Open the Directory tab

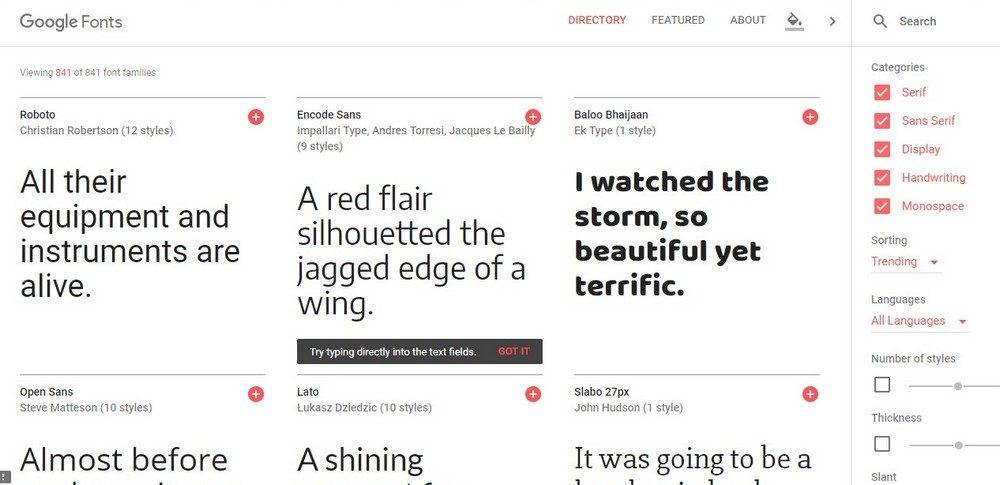tap(597, 20)
